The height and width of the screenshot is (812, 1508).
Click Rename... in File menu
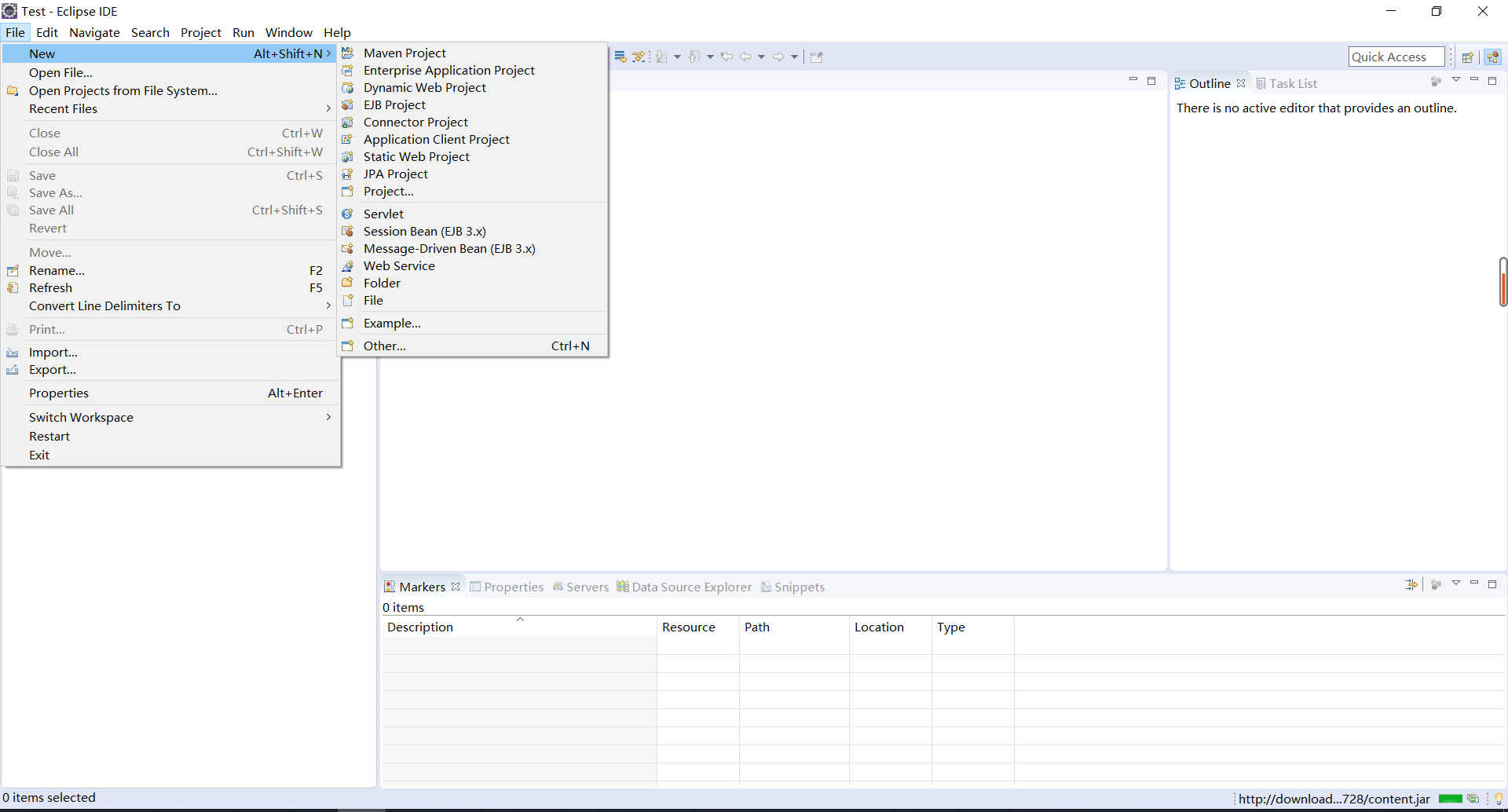[170, 270]
